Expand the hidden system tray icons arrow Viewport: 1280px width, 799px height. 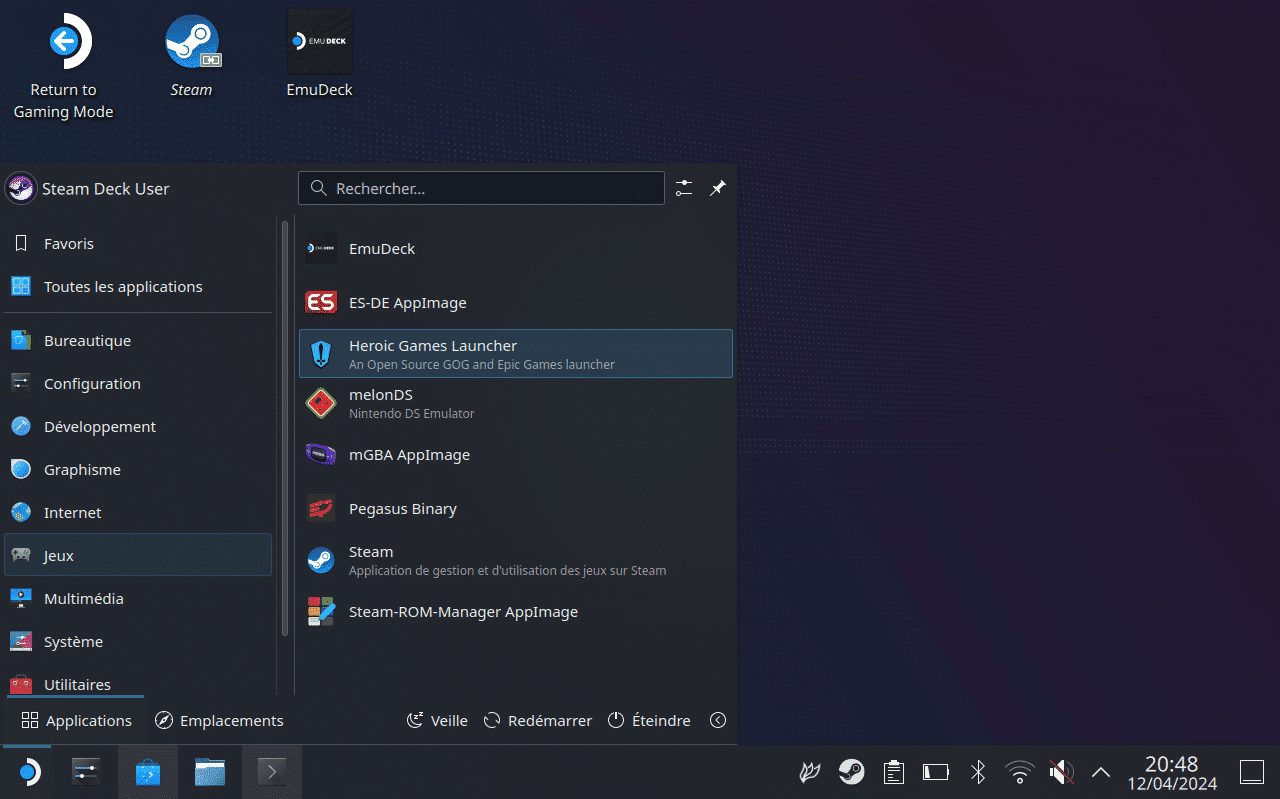(1101, 772)
